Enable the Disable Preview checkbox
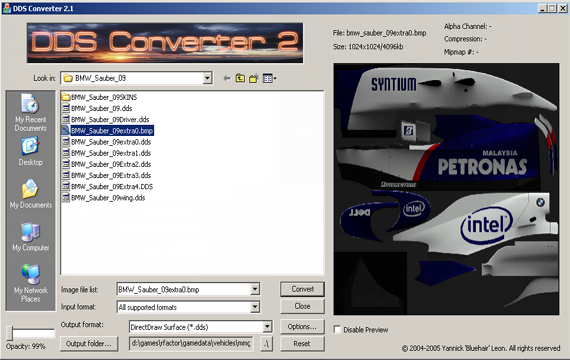This screenshot has width=570, height=360. [x=337, y=329]
